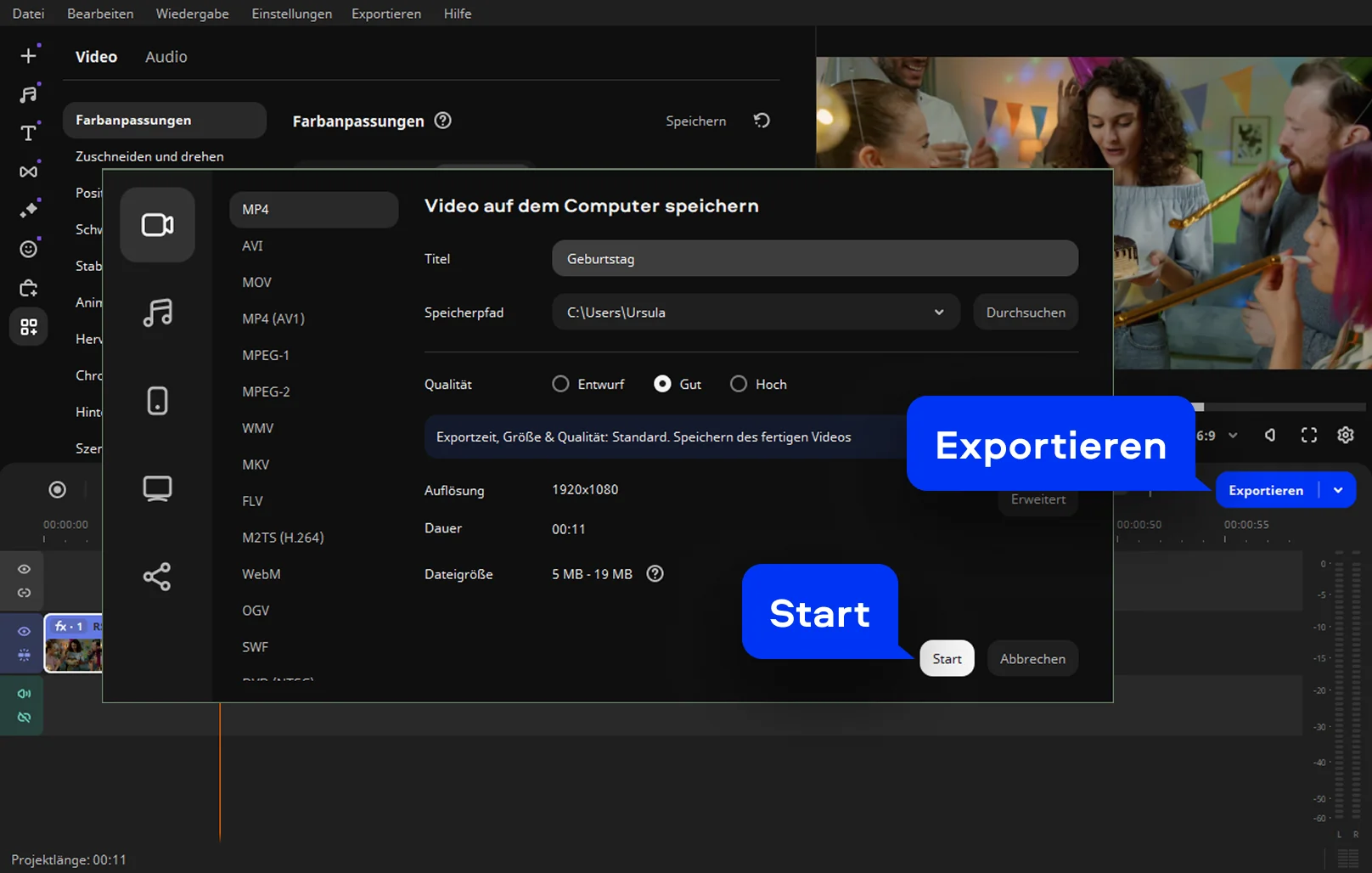Click the file size help icon
1372x873 pixels.
point(655,574)
